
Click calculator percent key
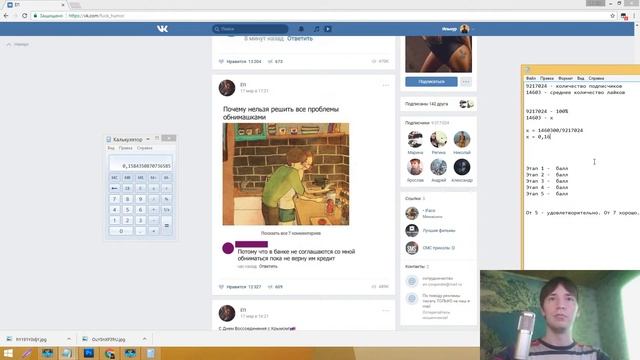(167, 199)
